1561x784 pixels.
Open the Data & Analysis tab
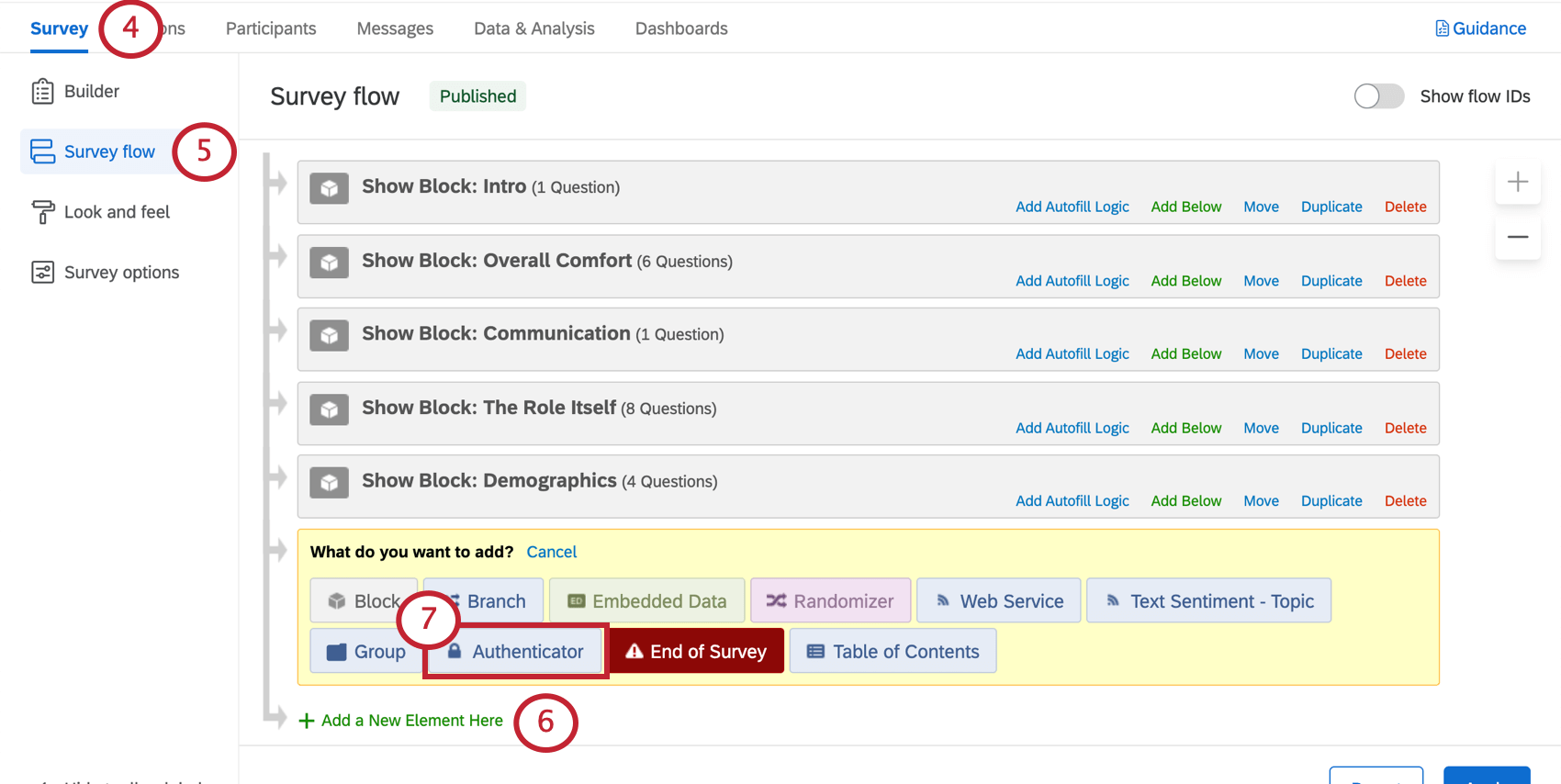pos(534,28)
